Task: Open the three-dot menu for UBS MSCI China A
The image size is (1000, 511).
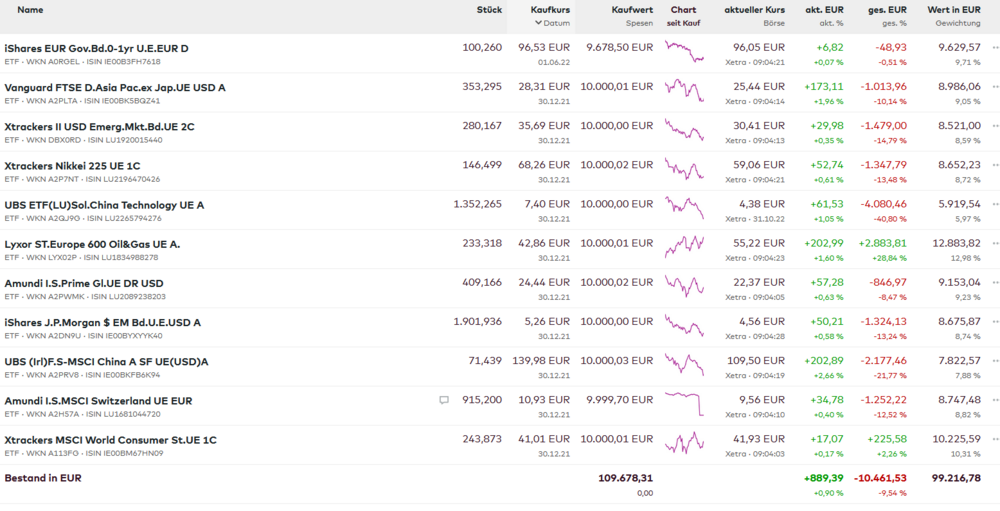Action: (x=995, y=360)
